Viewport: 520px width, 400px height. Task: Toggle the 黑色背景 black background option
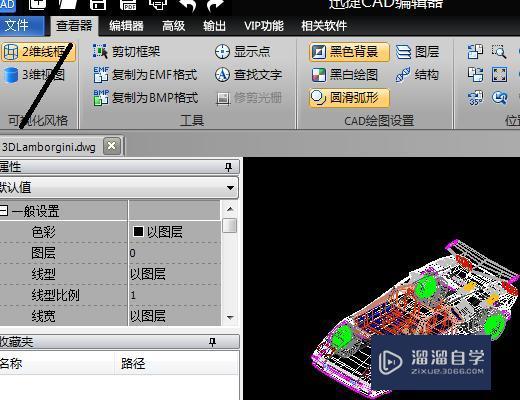click(x=349, y=52)
